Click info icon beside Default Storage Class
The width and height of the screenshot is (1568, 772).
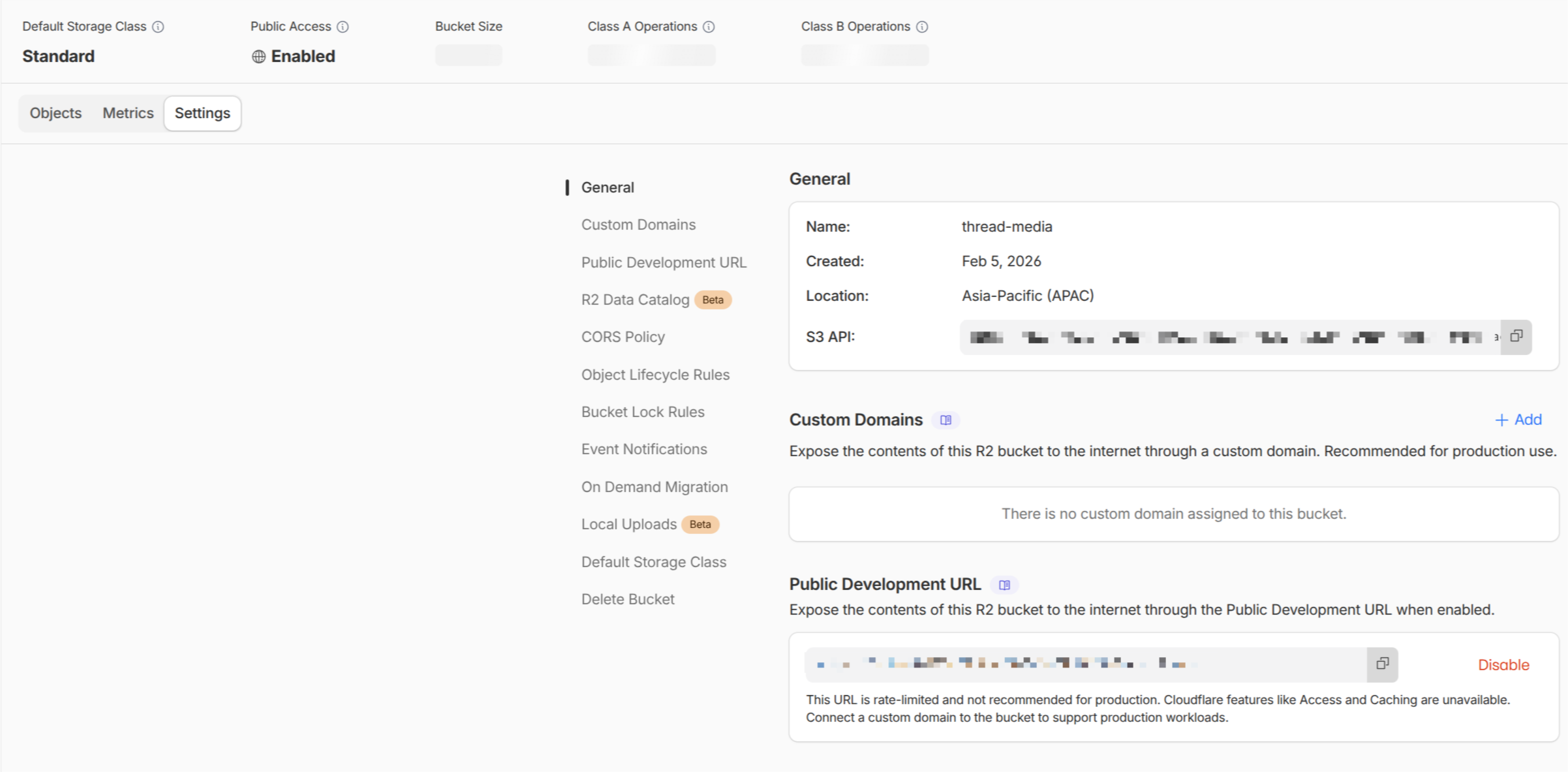pos(158,27)
